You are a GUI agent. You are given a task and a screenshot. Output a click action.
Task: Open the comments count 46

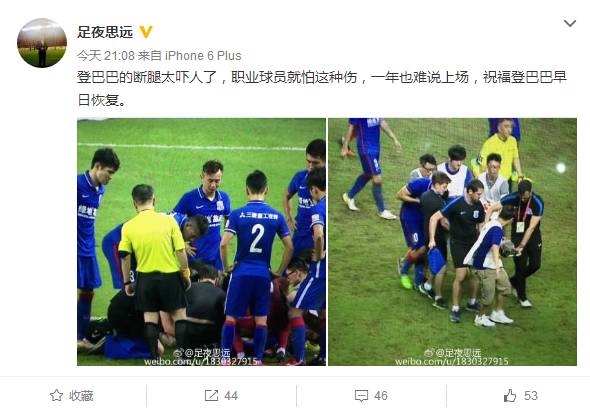click(381, 396)
